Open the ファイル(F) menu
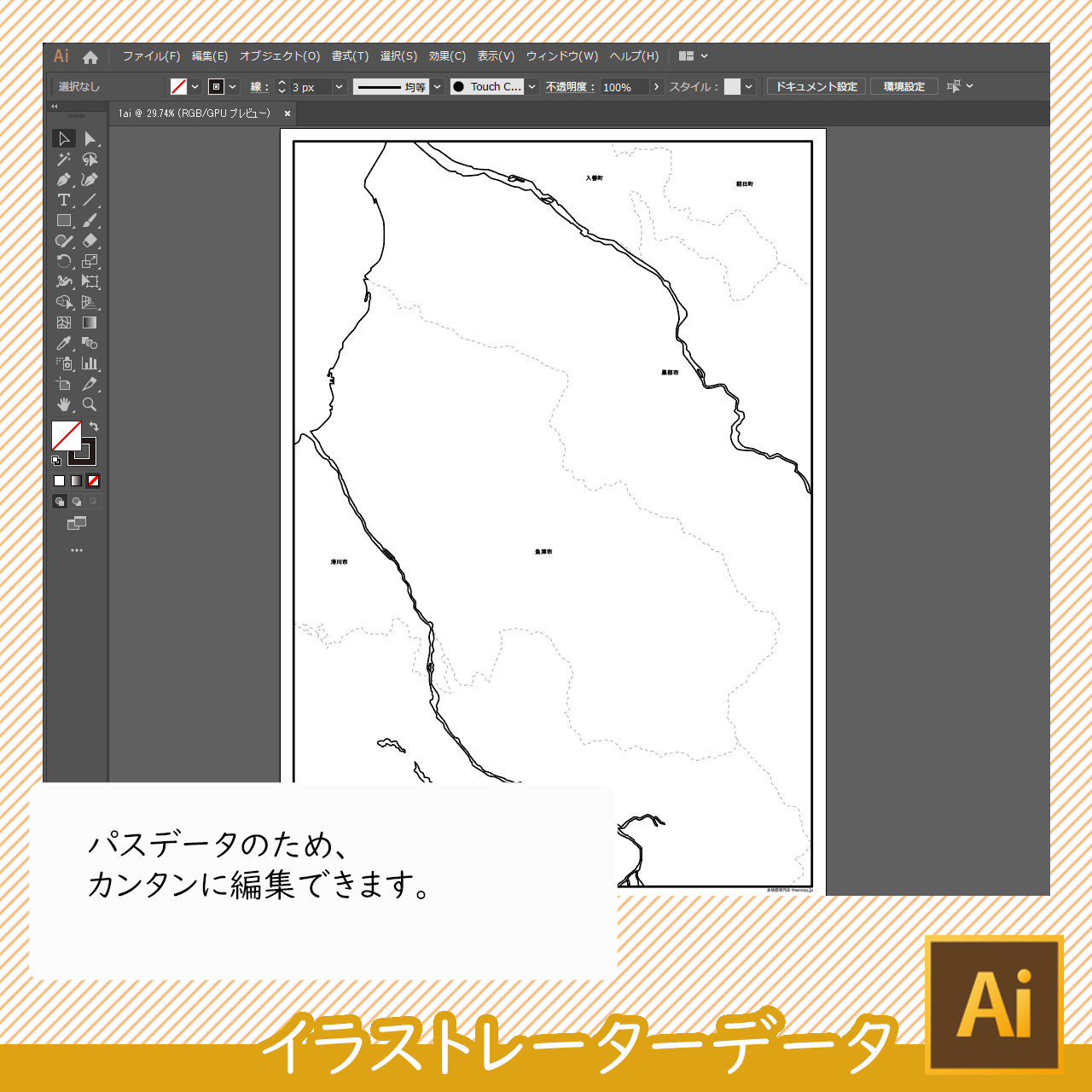1092x1092 pixels. [151, 56]
